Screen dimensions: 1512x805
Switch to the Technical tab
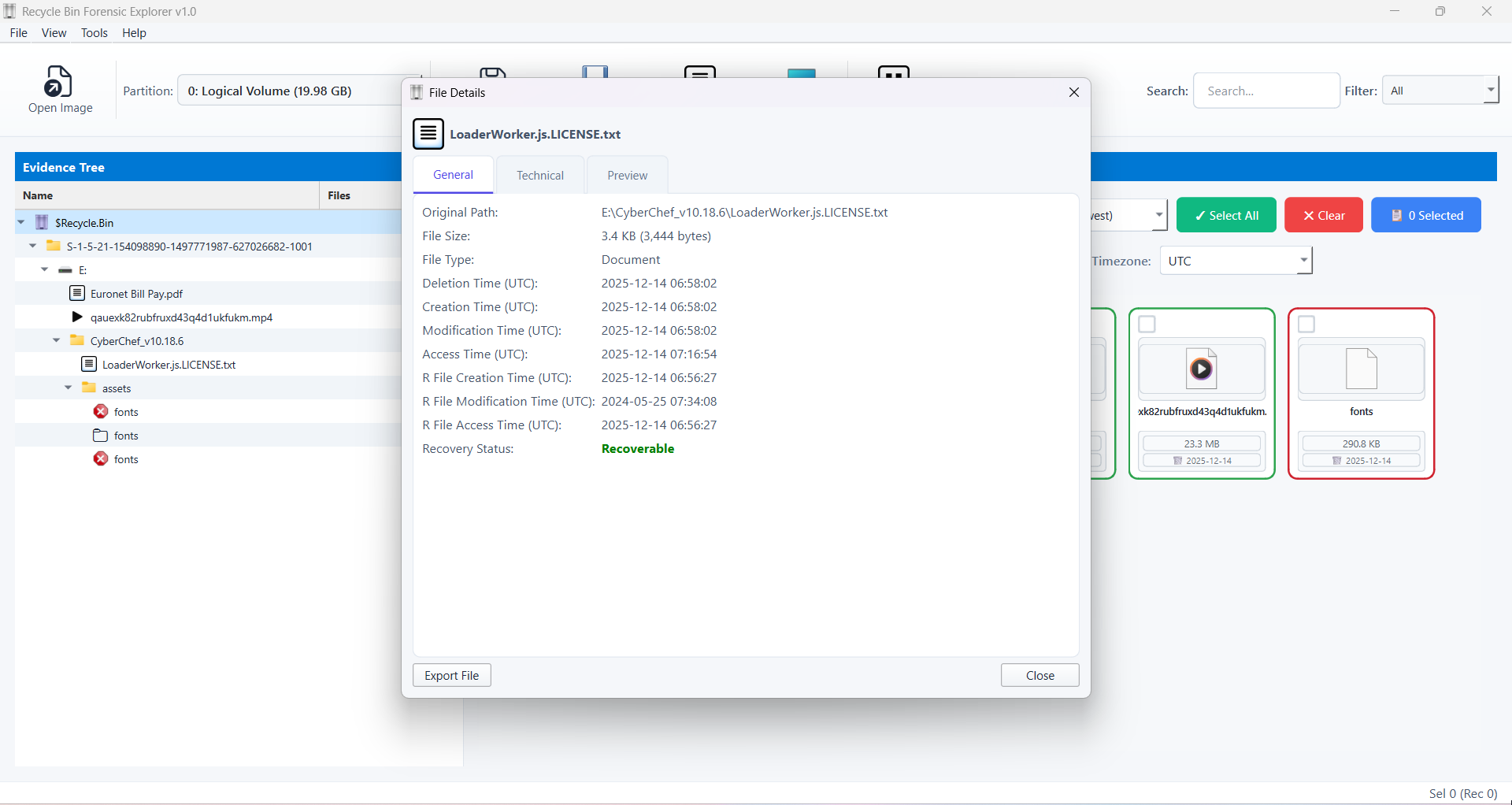coord(540,175)
